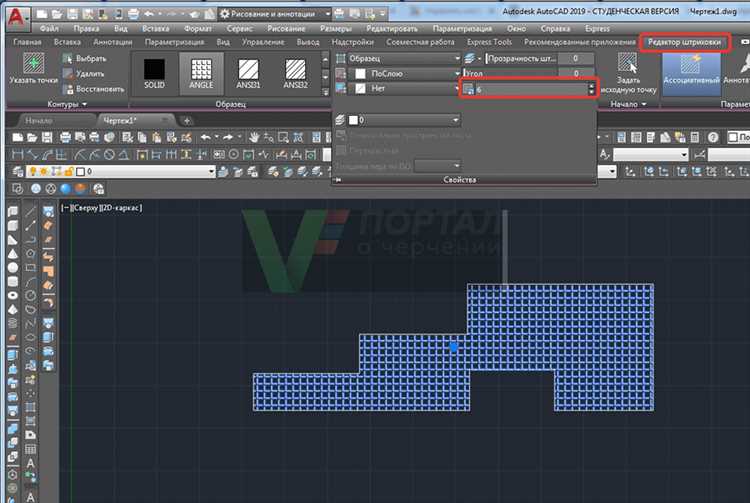Click the diameter dimension tool icon
Screen dimensions: 750x503
pyautogui.click(x=110, y=154)
